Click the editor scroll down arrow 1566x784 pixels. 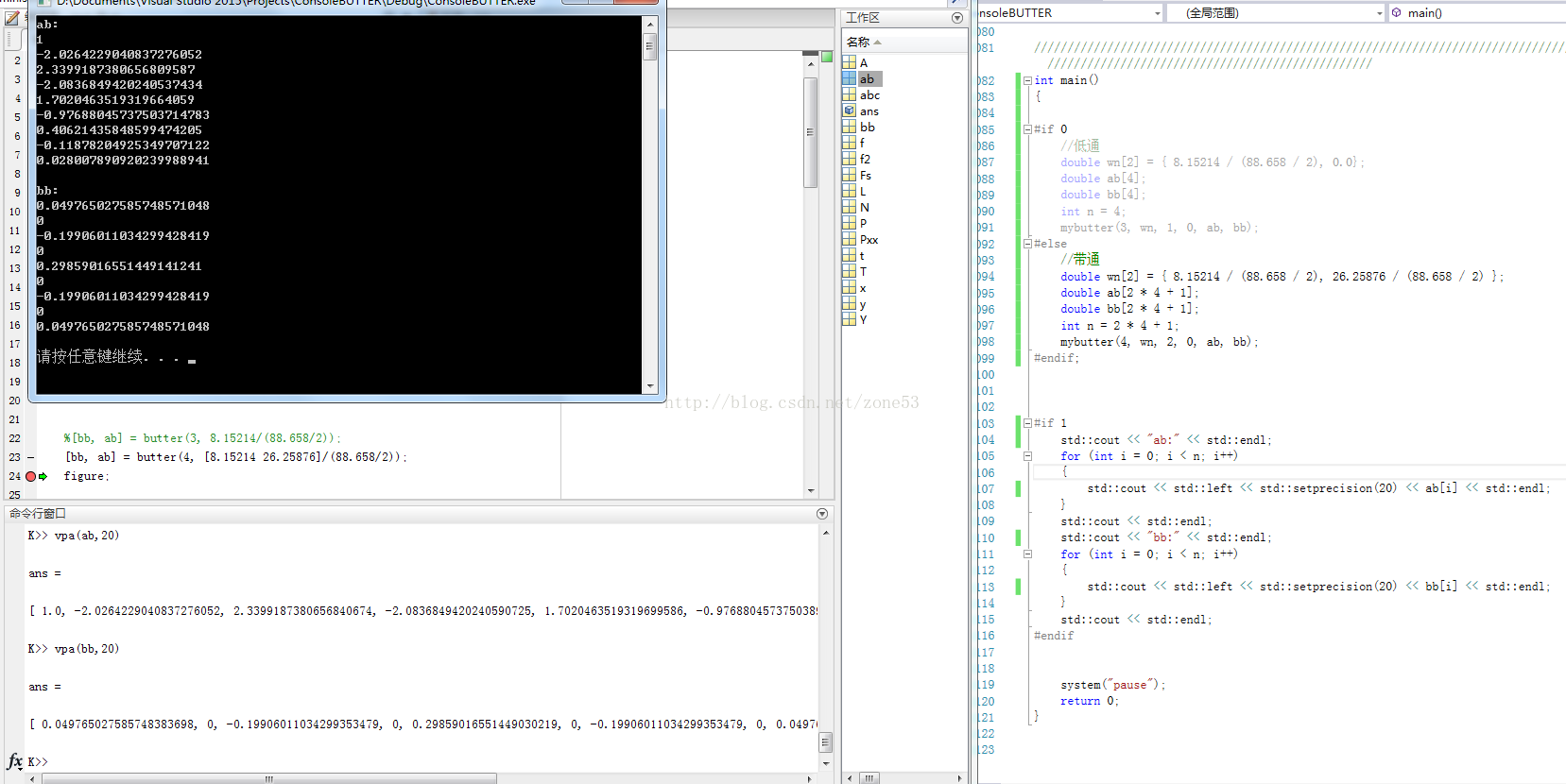pos(811,490)
